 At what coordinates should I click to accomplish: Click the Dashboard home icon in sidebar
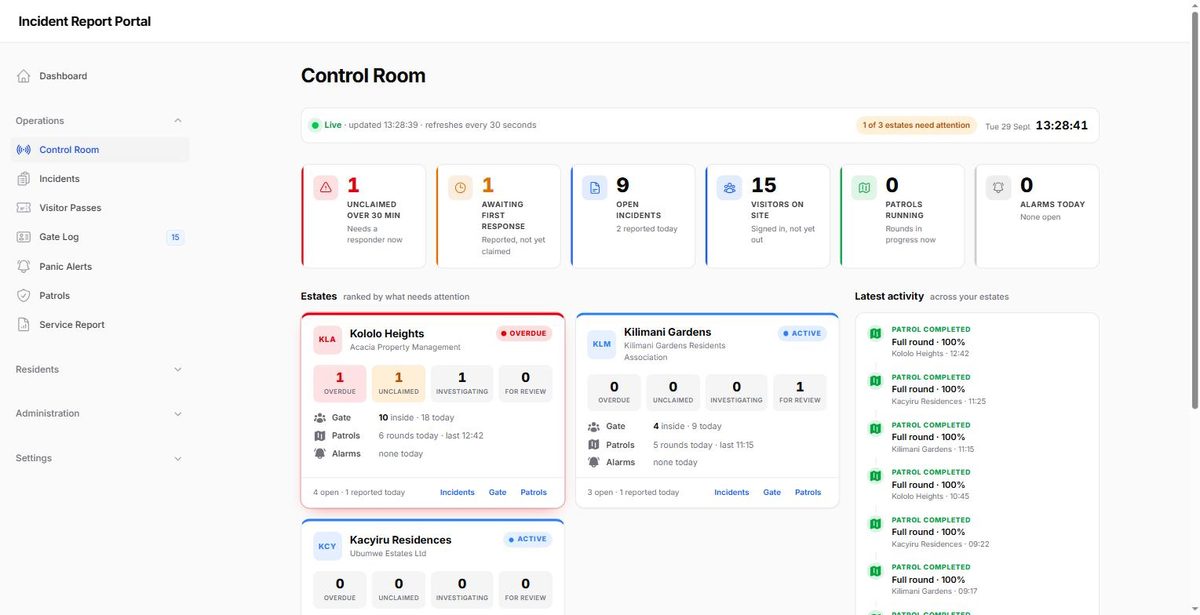24,76
